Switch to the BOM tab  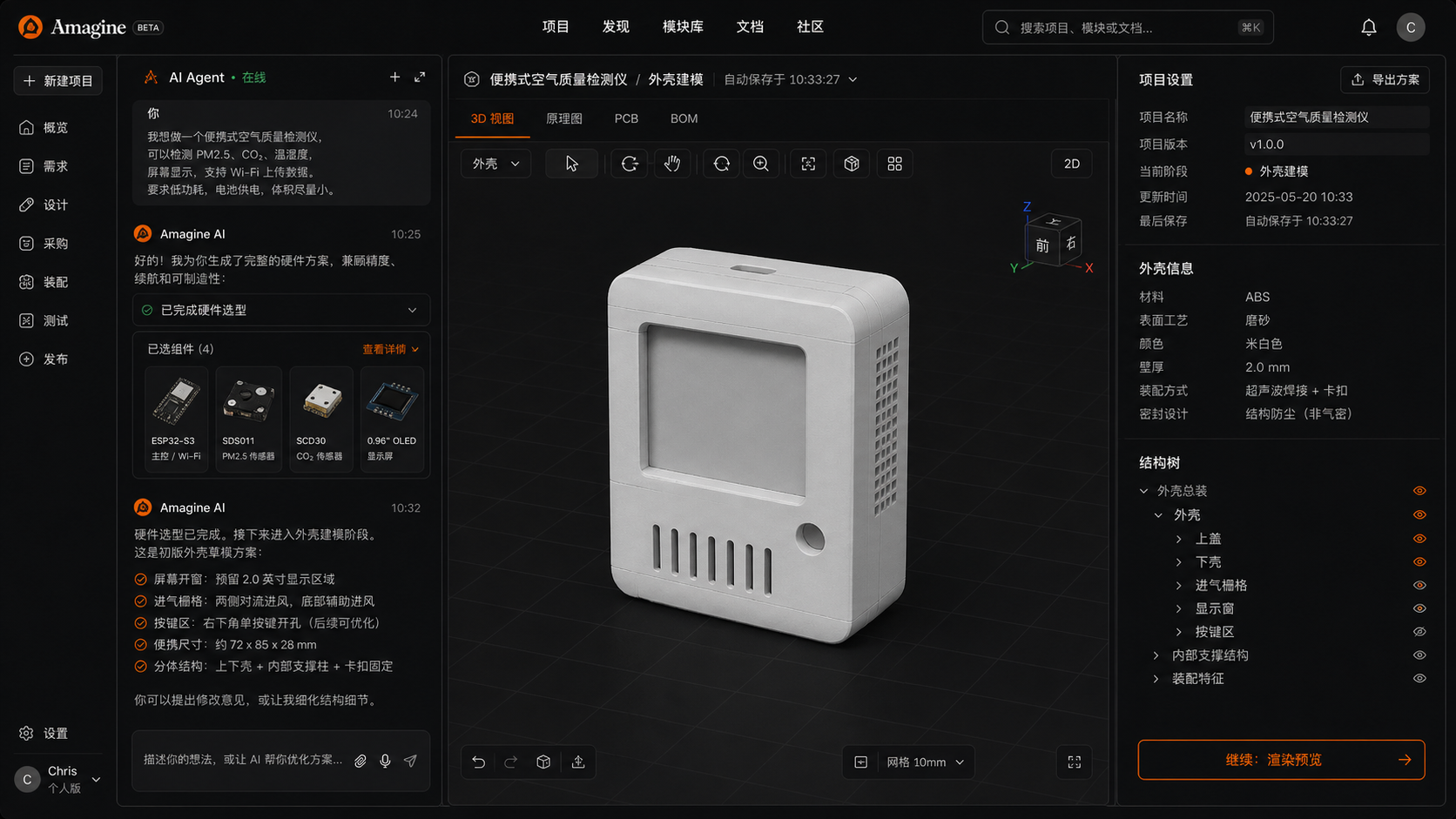tap(684, 118)
